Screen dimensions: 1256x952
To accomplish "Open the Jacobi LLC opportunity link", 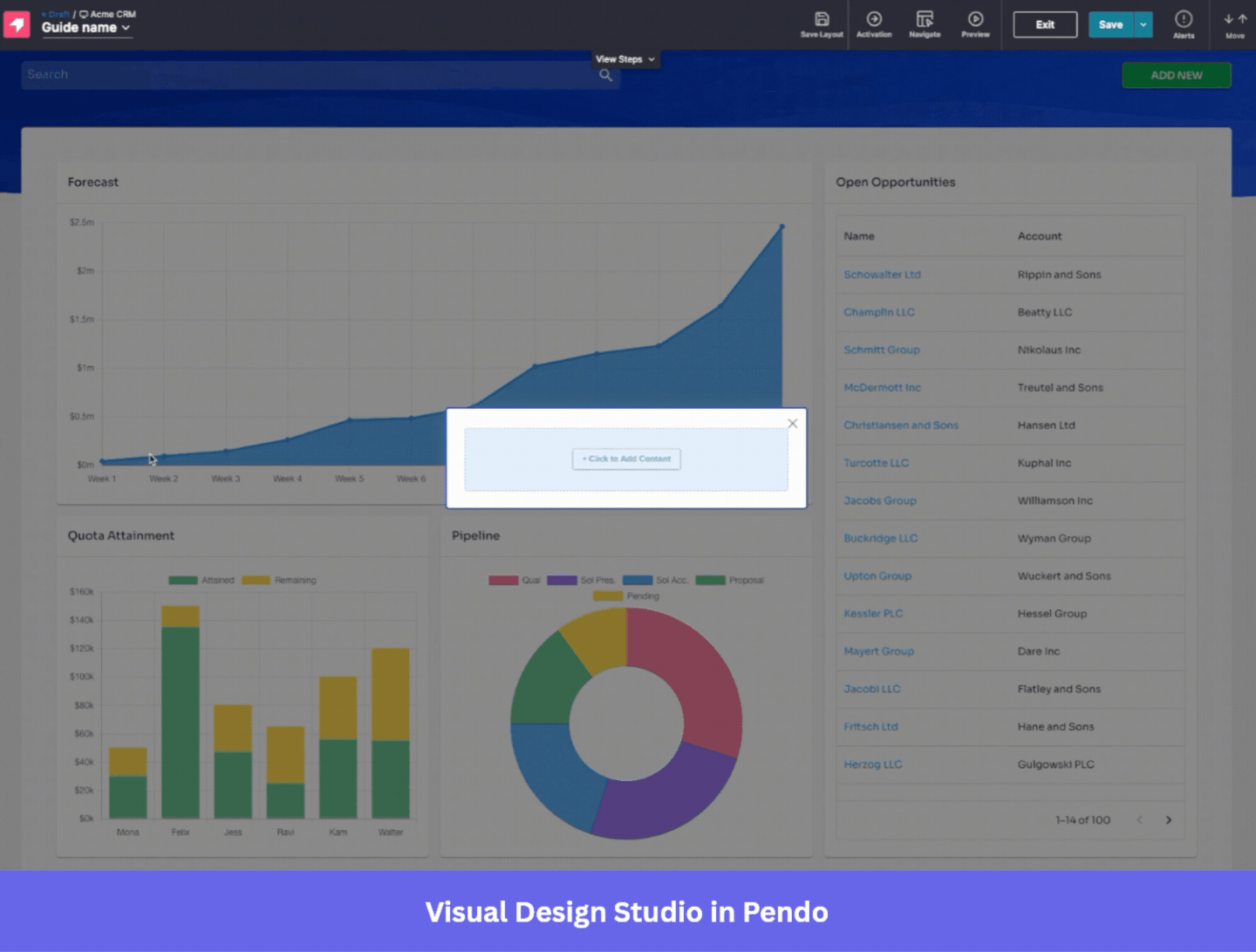I will [x=871, y=689].
